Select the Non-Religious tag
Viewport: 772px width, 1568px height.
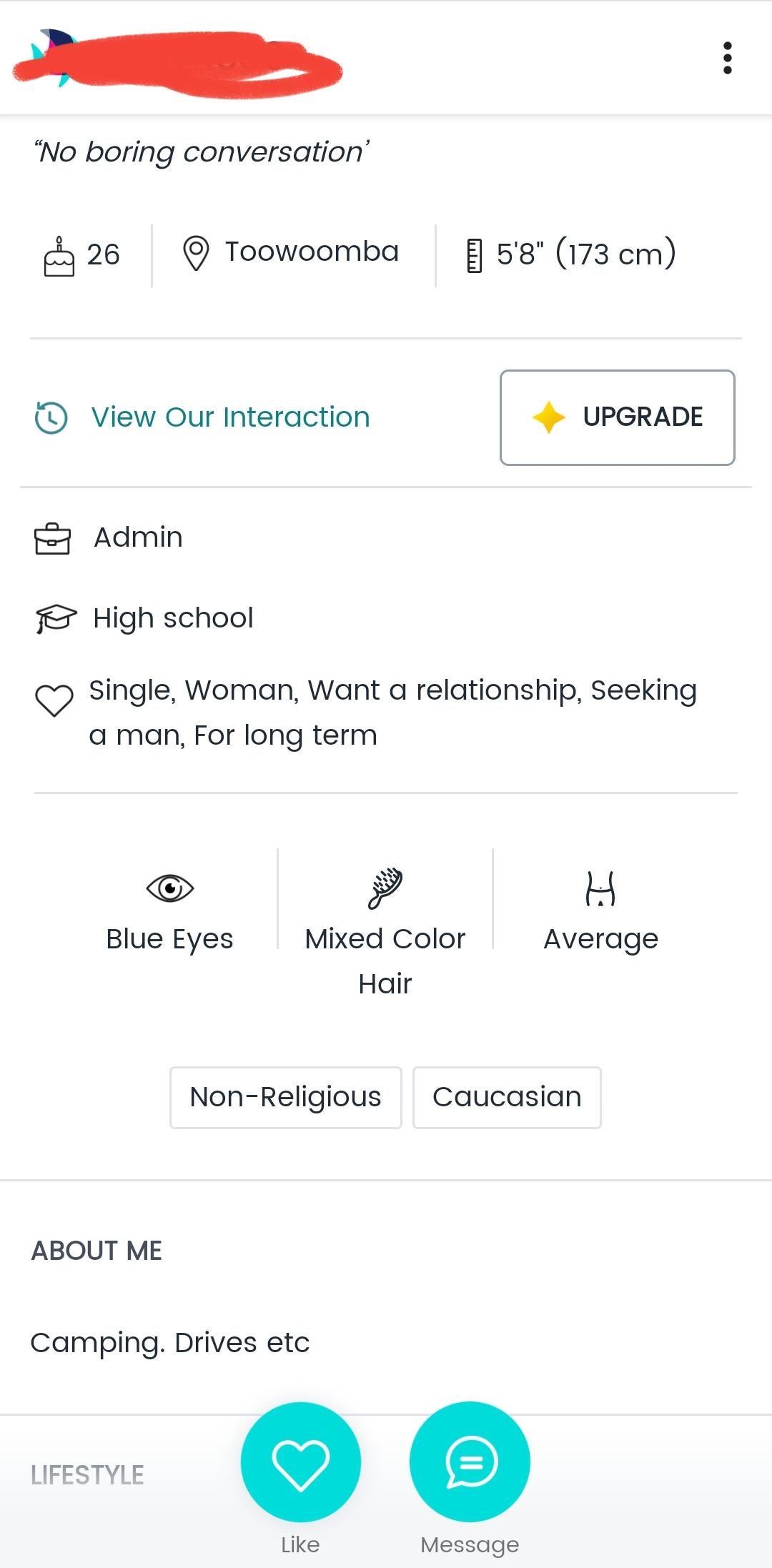tap(286, 1098)
